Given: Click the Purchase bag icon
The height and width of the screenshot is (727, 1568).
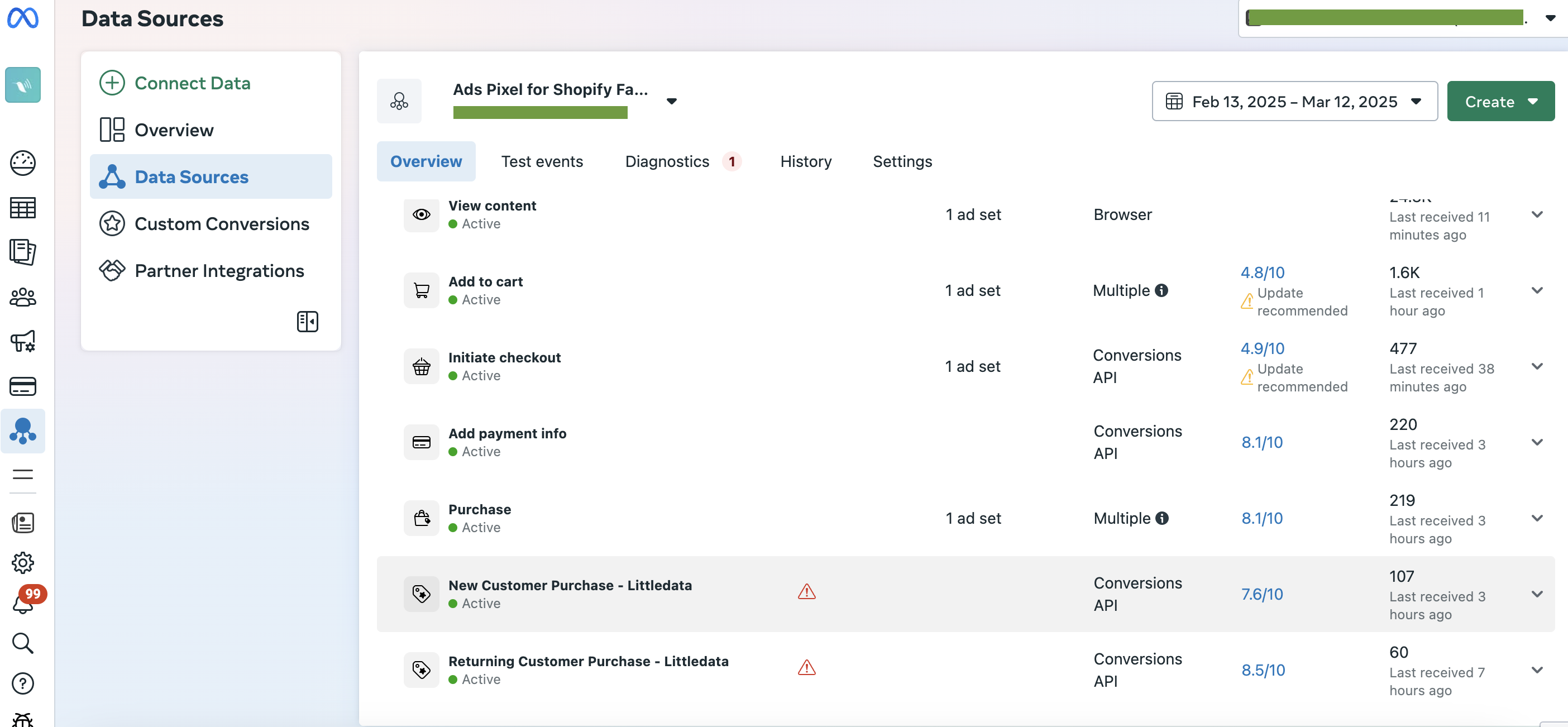Looking at the screenshot, I should (x=421, y=518).
